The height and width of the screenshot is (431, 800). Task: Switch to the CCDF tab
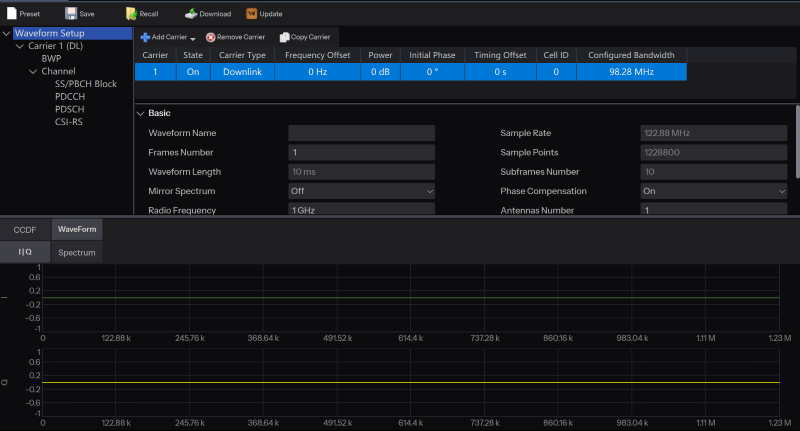tap(25, 230)
